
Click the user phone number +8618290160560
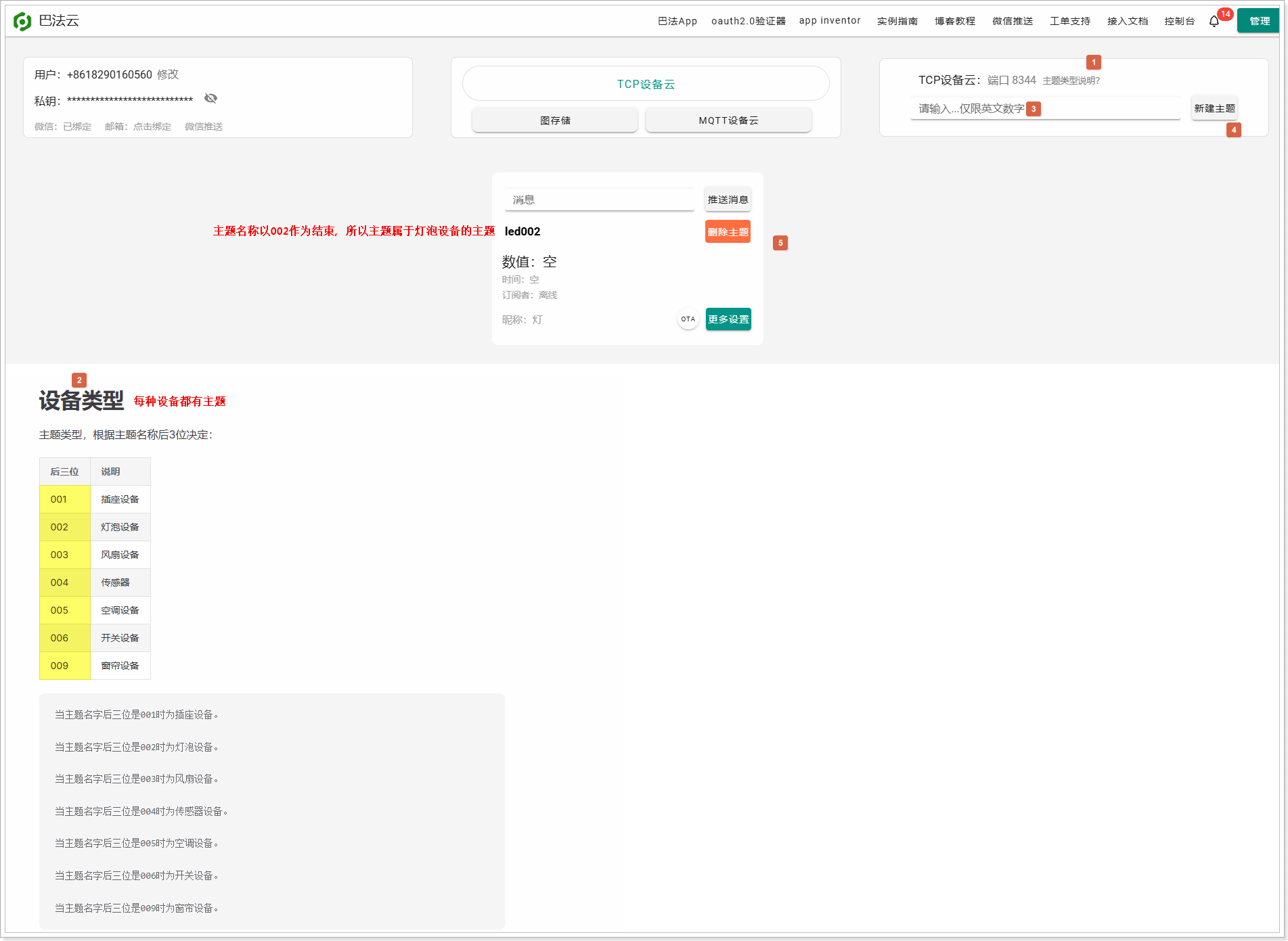pyautogui.click(x=110, y=74)
